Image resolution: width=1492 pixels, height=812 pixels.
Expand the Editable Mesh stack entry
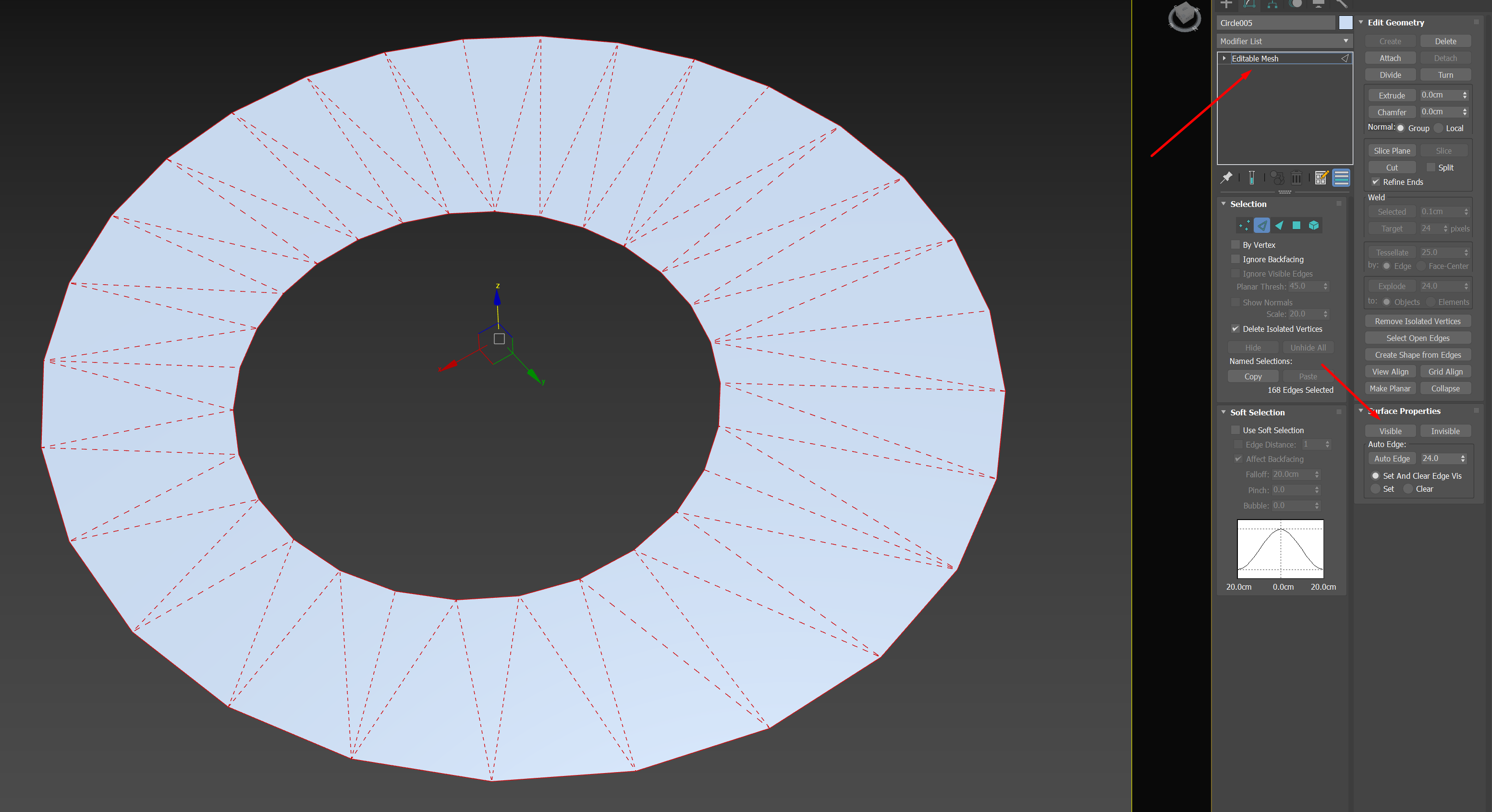point(1224,59)
